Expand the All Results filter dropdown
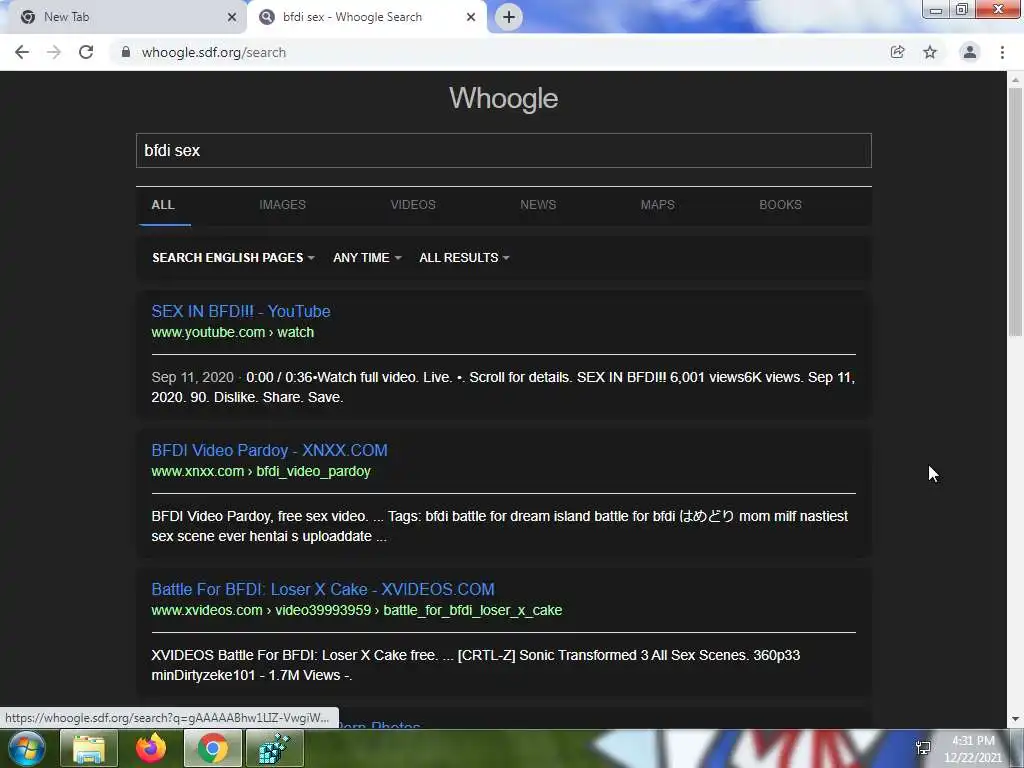This screenshot has height=768, width=1024. click(464, 258)
